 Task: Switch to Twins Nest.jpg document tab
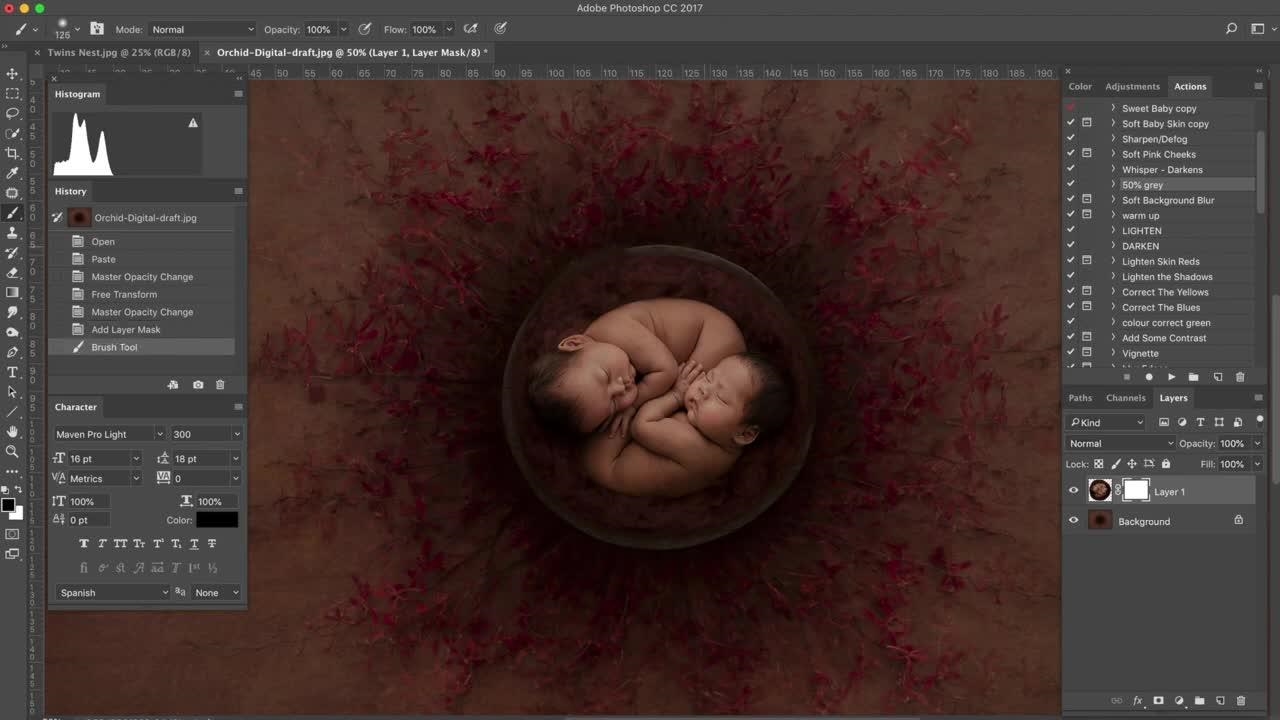118,52
